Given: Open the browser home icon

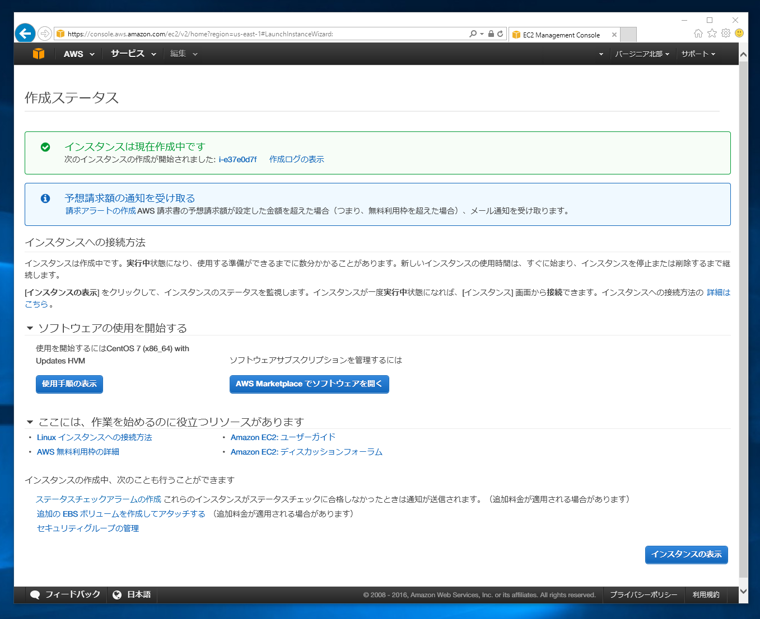Looking at the screenshot, I should (x=698, y=33).
